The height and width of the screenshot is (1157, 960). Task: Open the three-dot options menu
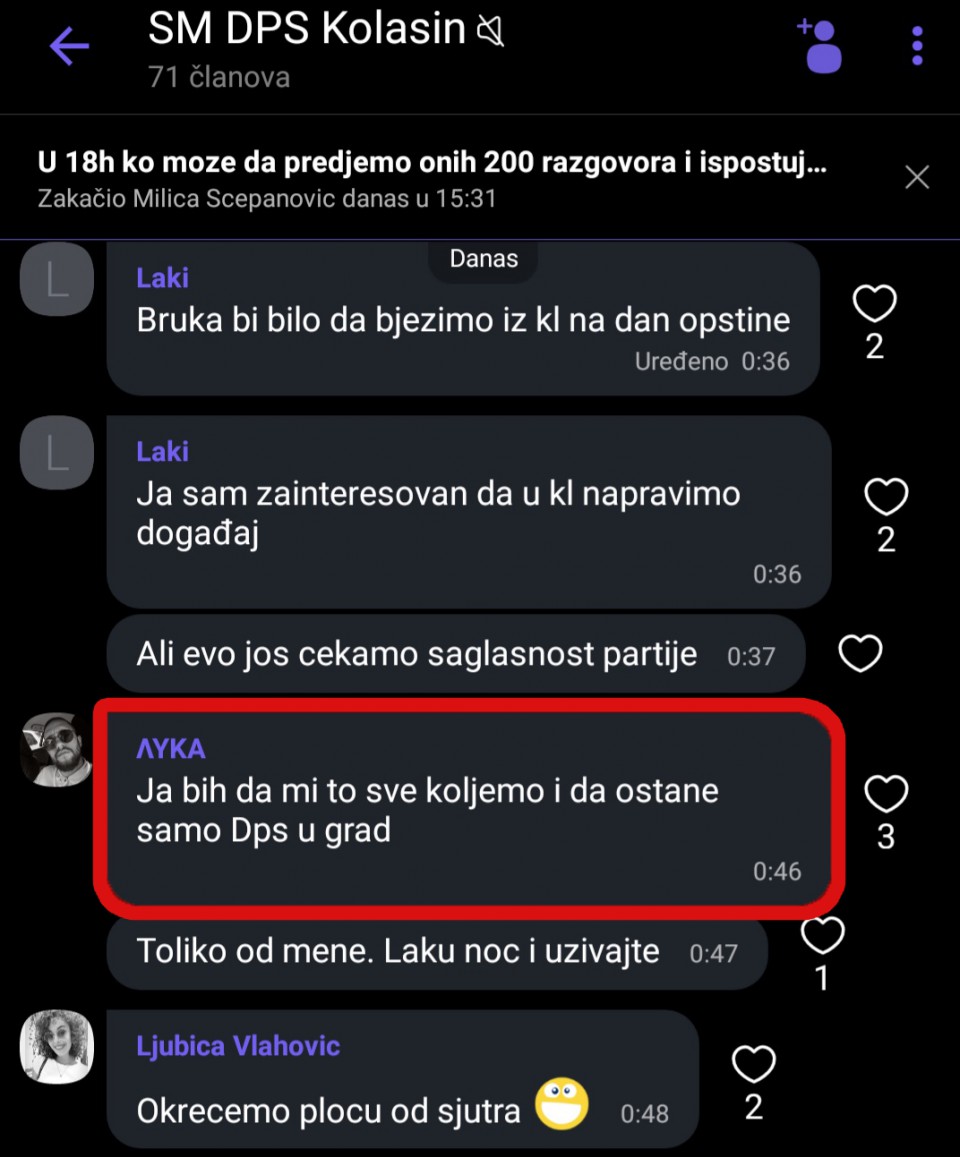[x=917, y=46]
